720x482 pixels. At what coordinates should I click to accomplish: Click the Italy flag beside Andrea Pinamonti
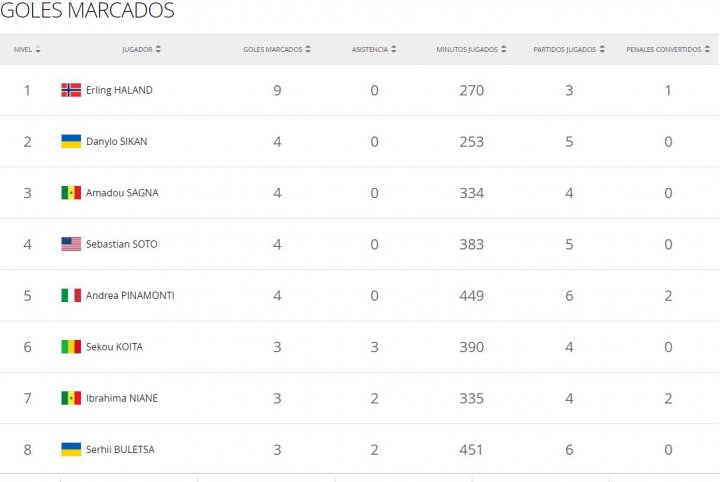pos(71,295)
